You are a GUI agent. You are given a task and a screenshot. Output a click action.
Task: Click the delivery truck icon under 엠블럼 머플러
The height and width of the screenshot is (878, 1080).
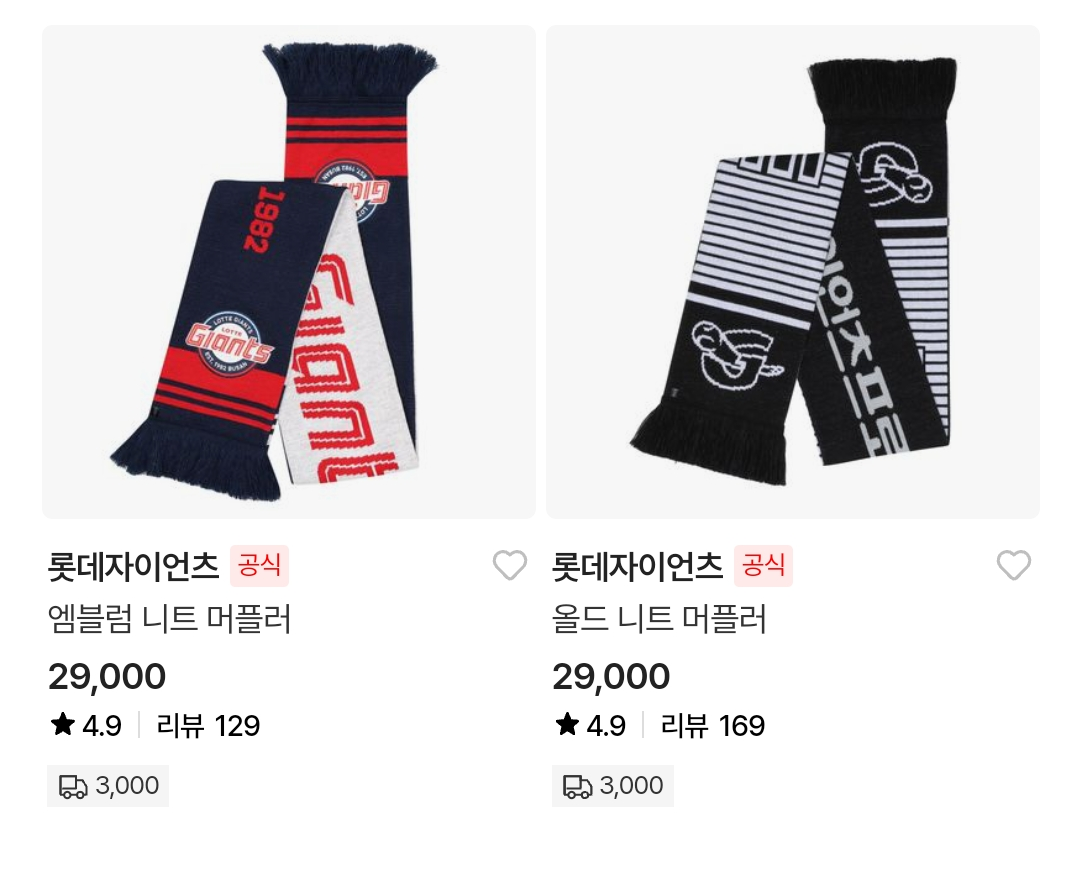coord(73,786)
